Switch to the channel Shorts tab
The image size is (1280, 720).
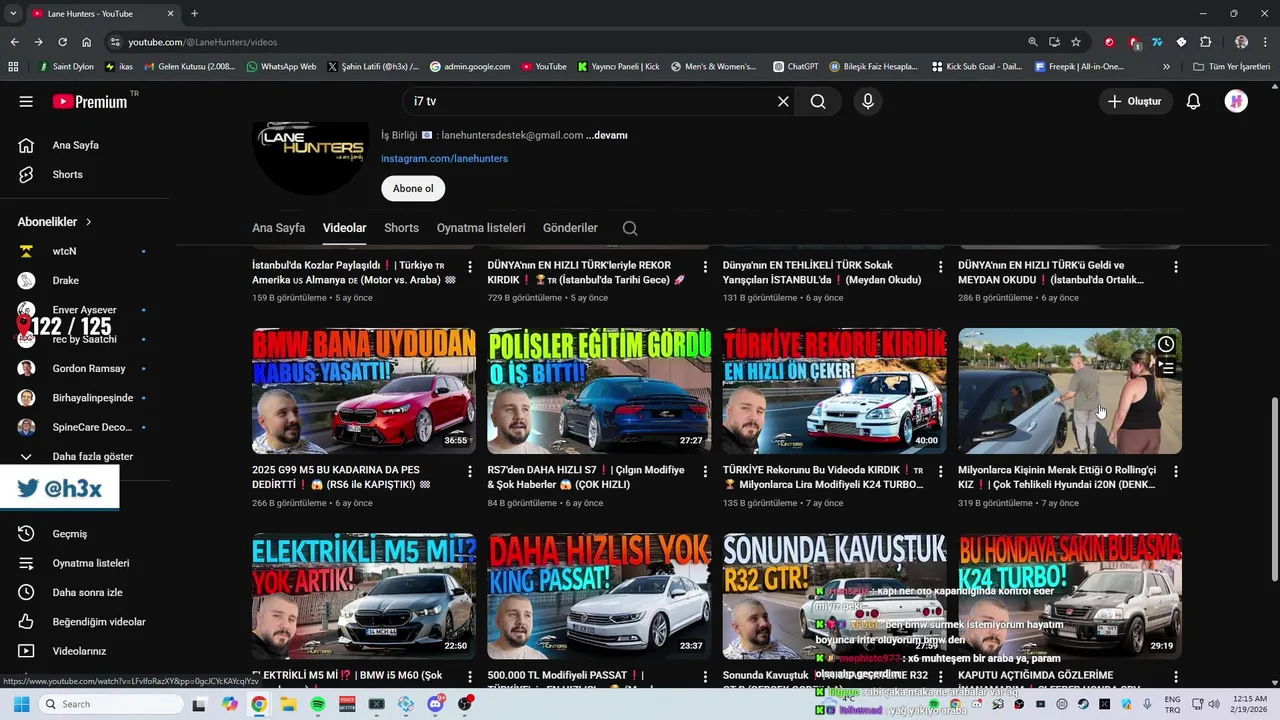tap(401, 228)
